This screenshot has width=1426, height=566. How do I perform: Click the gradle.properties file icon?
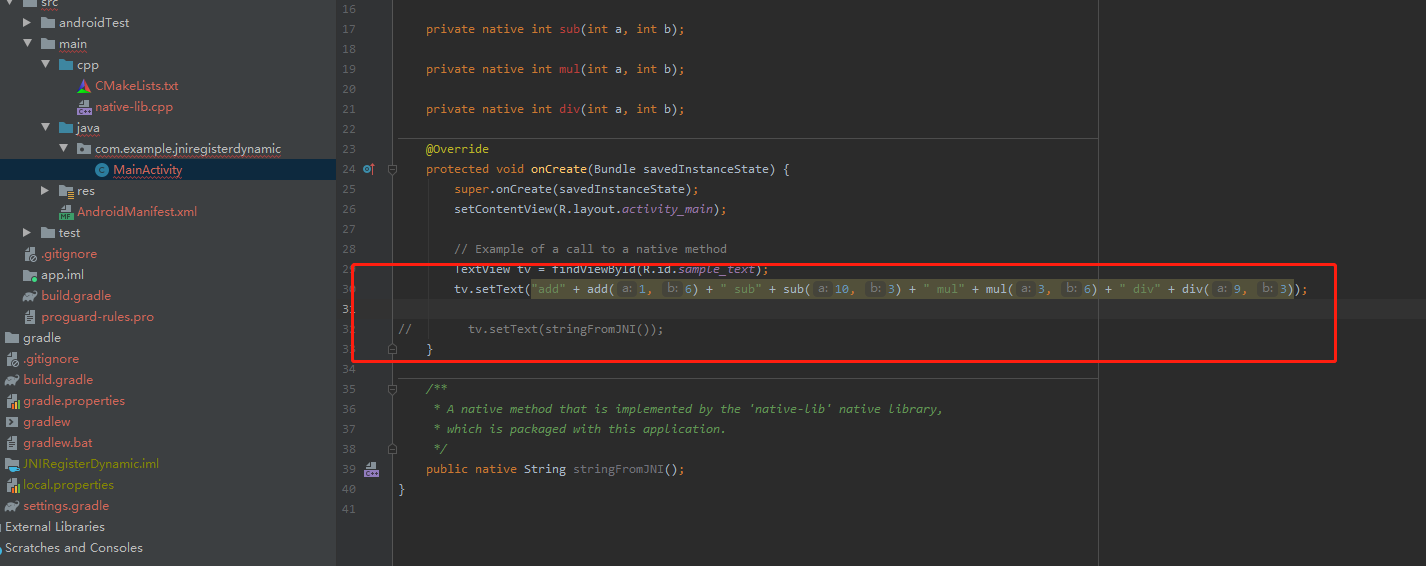pyautogui.click(x=12, y=401)
